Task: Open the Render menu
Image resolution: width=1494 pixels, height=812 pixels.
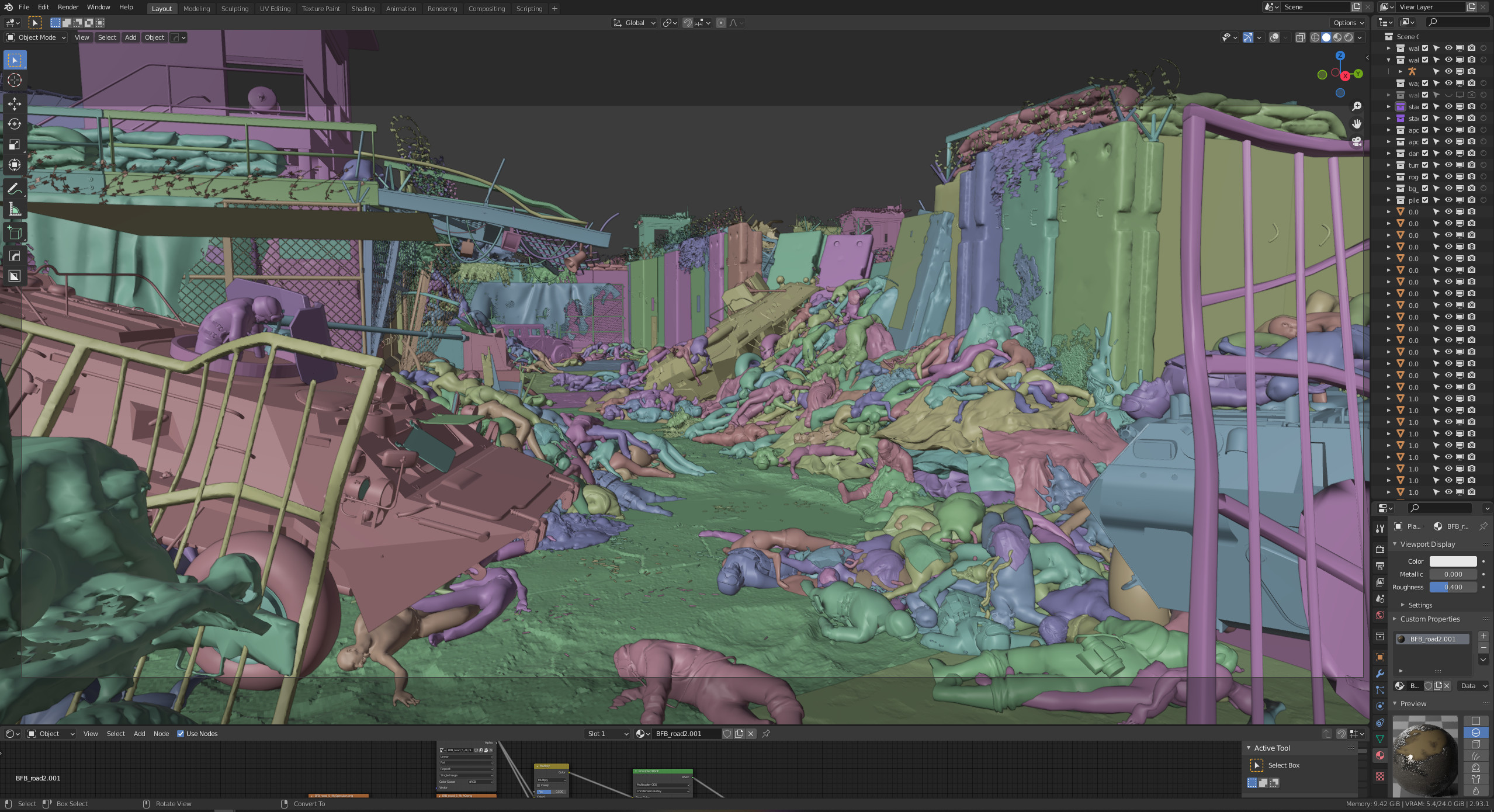Action: pyautogui.click(x=68, y=7)
